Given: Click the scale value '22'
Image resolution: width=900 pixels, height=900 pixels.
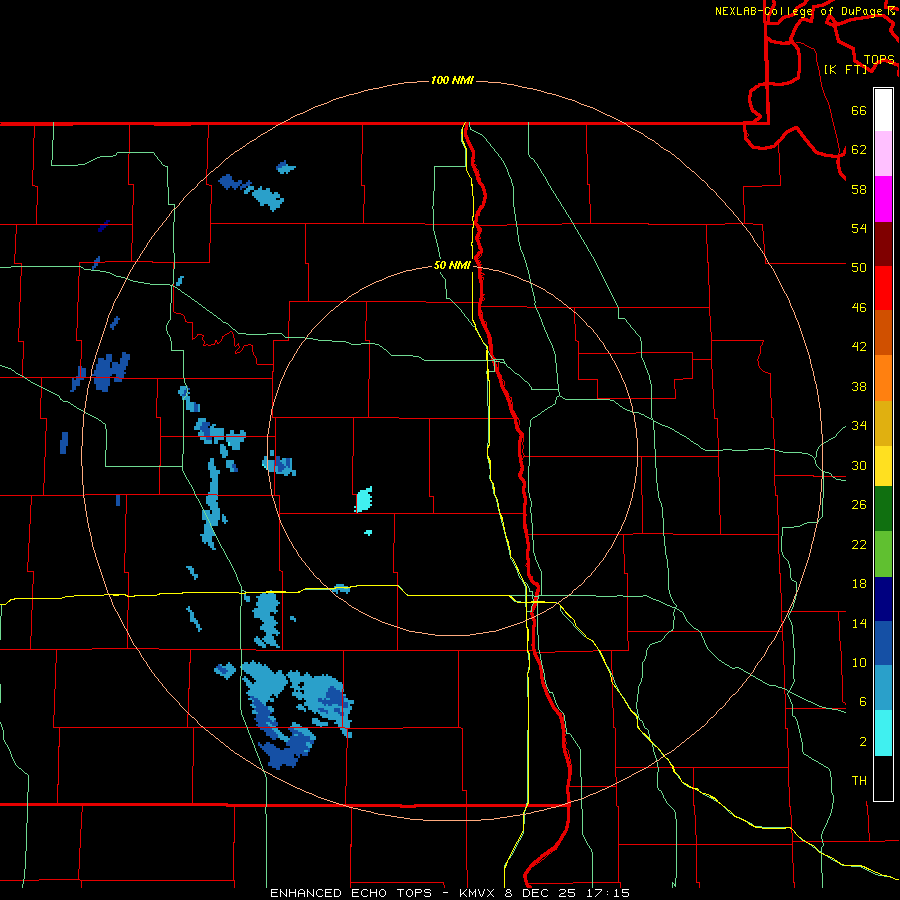Looking at the screenshot, I should tap(859, 544).
